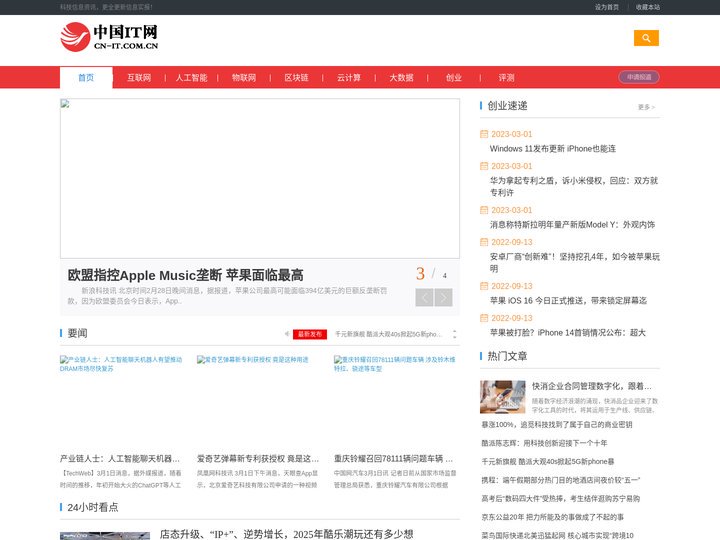Click calendar icon beside 苹果 iOS 16 date

[484, 286]
